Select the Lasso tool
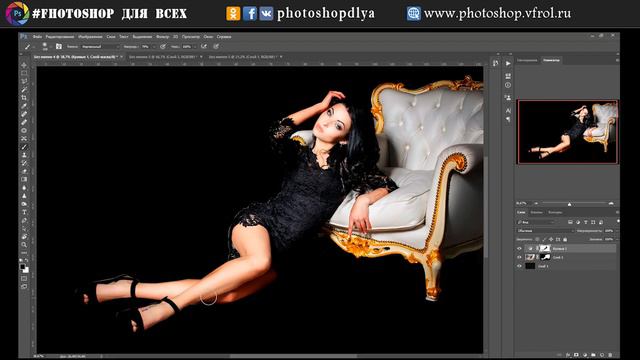640x360 pixels. (24, 82)
